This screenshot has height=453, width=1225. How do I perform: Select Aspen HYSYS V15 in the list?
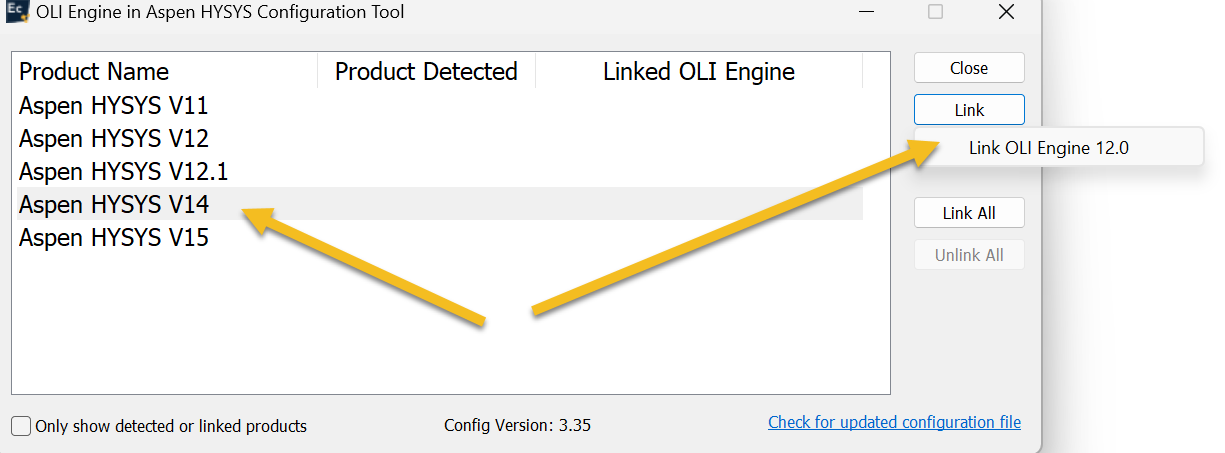pos(113,238)
